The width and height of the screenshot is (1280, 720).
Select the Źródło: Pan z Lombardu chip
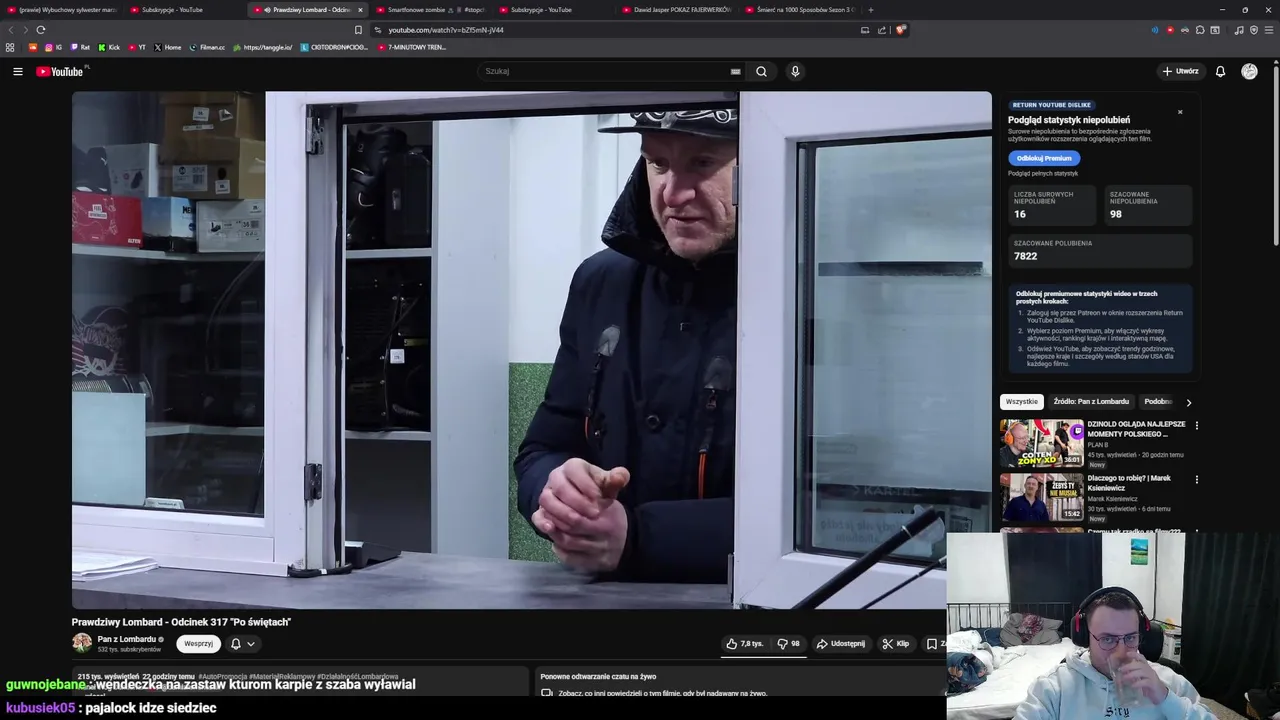(1091, 402)
